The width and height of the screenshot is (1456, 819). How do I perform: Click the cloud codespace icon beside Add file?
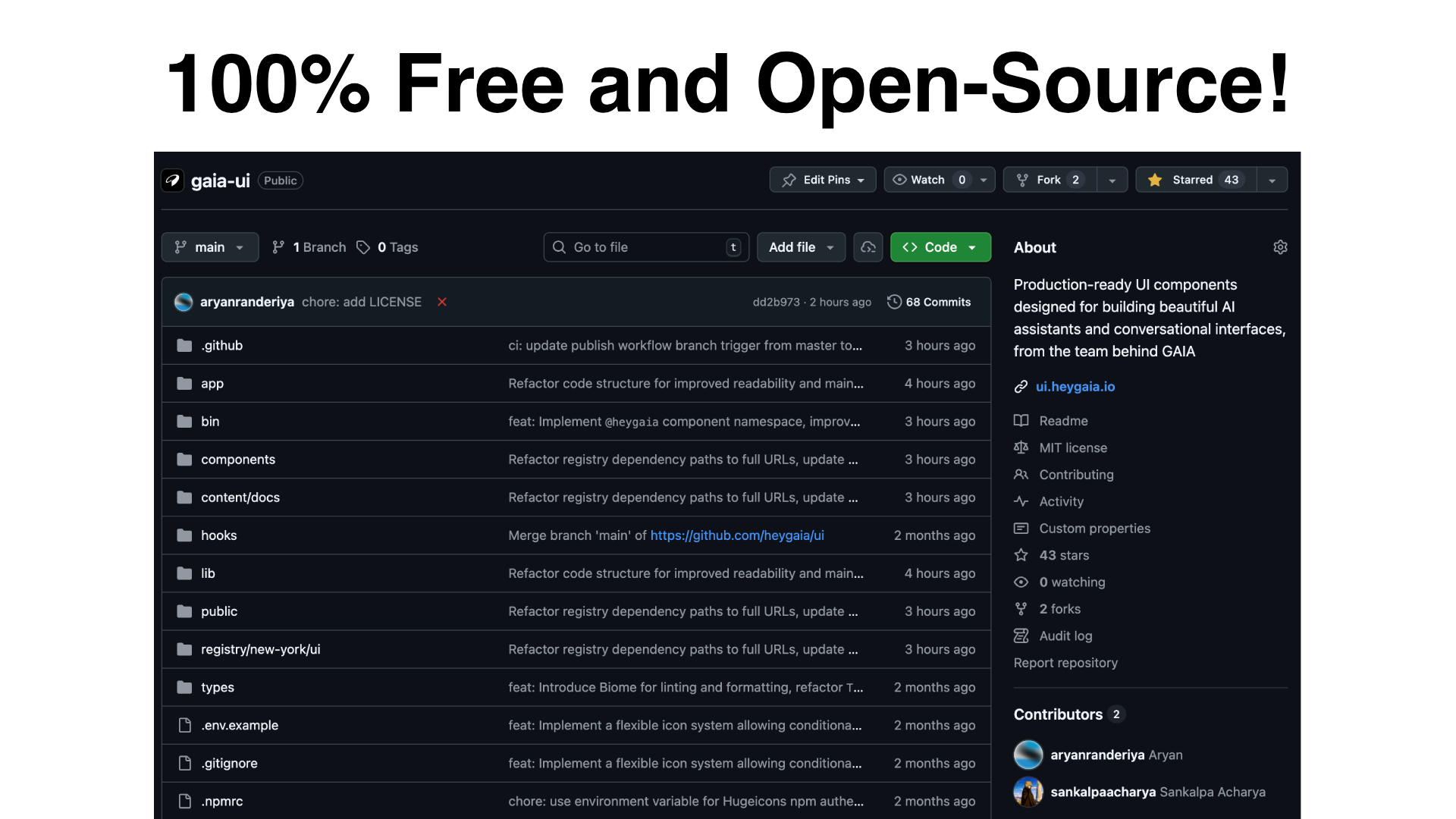click(868, 247)
